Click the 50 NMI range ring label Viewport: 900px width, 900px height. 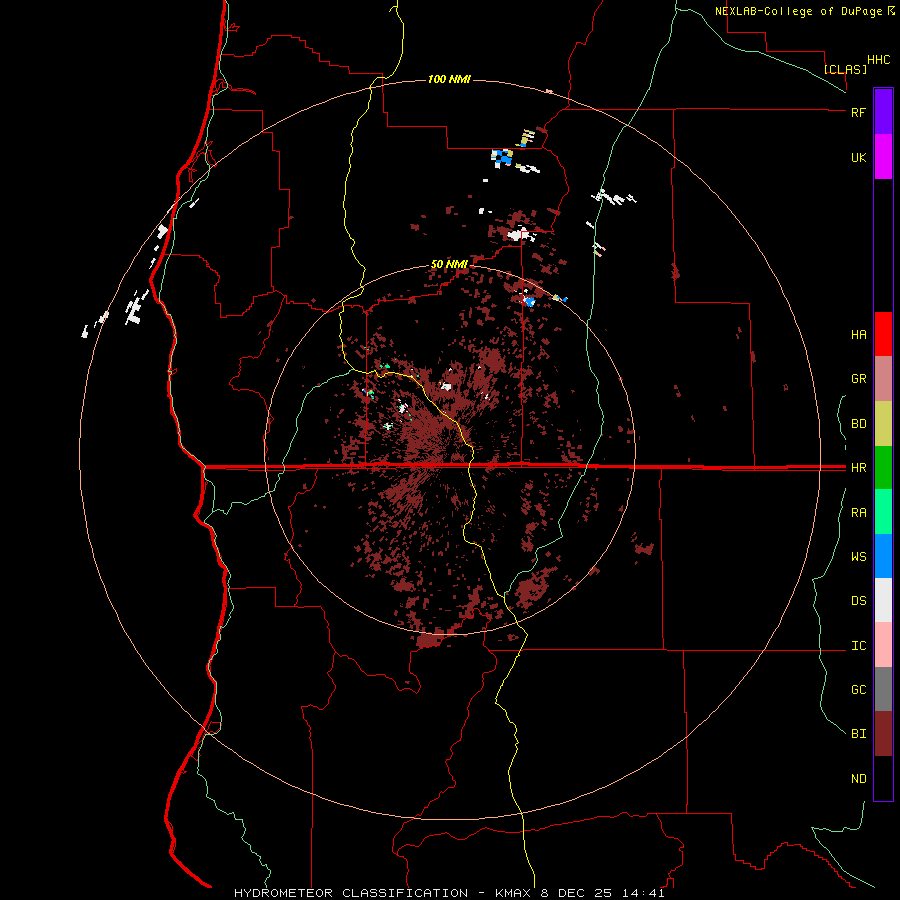click(x=449, y=265)
